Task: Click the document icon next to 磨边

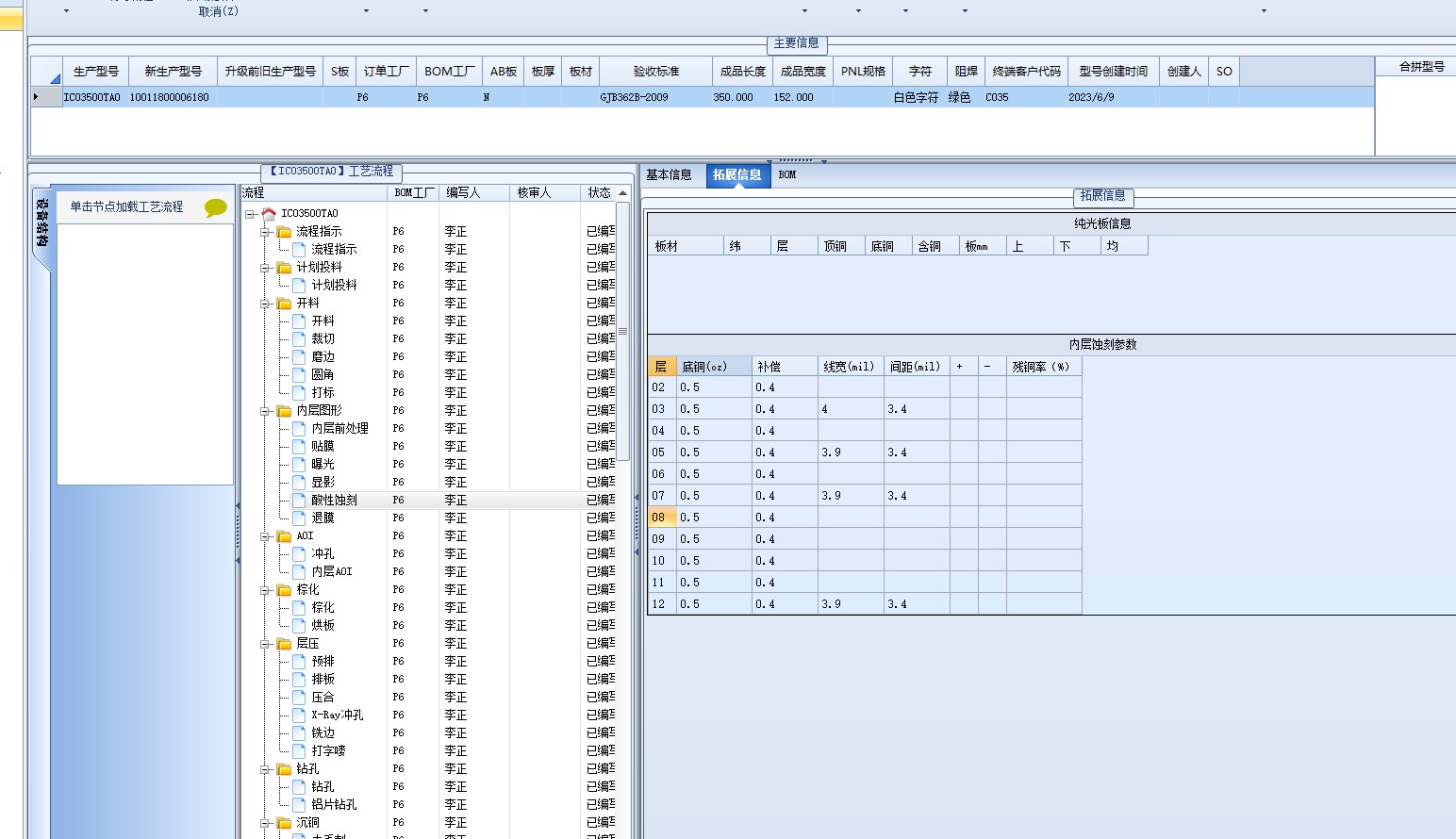Action: tap(299, 357)
